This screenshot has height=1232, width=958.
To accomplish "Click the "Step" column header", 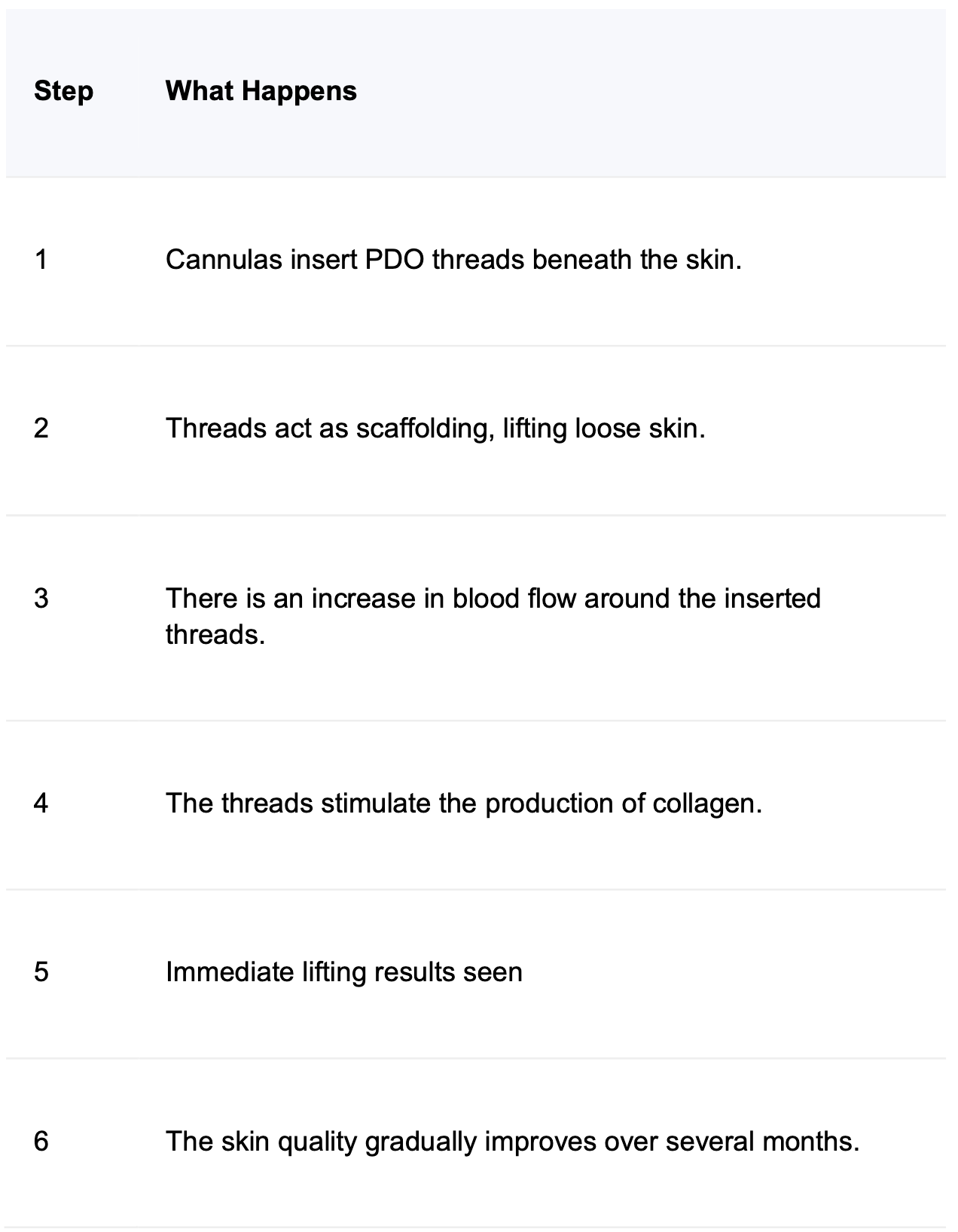I will coord(64,91).
